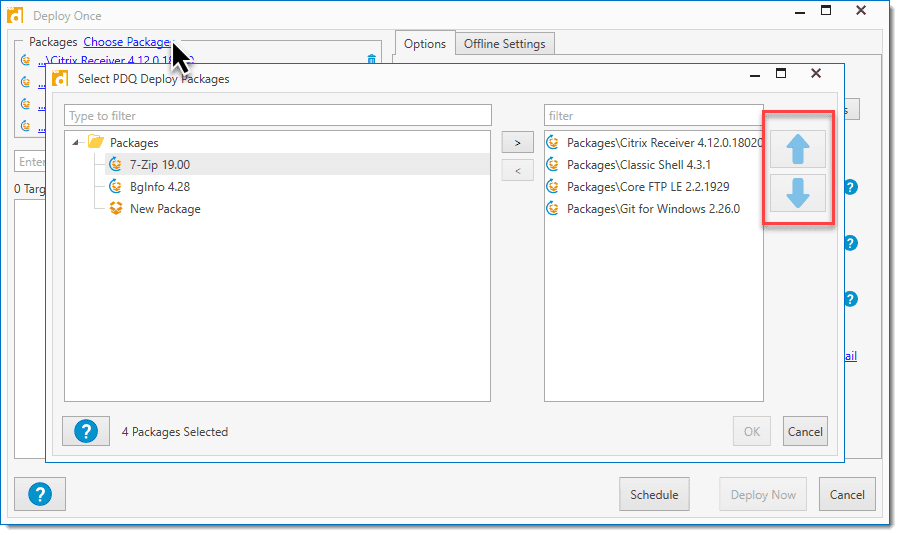Delete Citrix Receiver package via trash icon

coord(371,60)
